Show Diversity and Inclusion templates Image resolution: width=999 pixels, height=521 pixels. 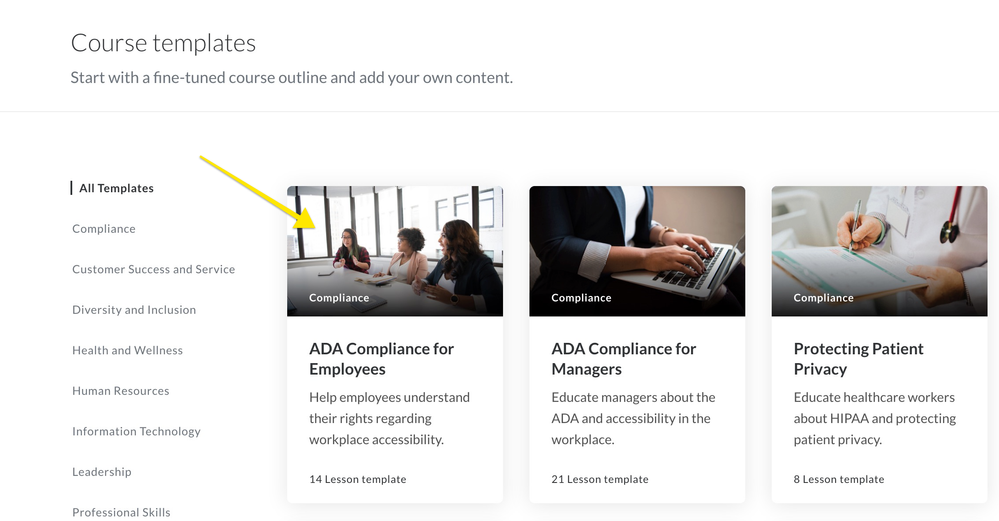point(134,310)
